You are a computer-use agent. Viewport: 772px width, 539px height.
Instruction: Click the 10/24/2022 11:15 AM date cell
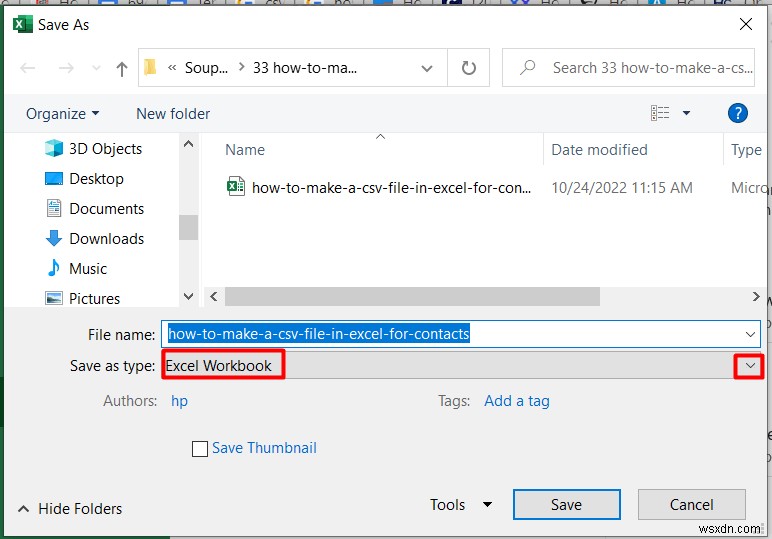pyautogui.click(x=622, y=188)
